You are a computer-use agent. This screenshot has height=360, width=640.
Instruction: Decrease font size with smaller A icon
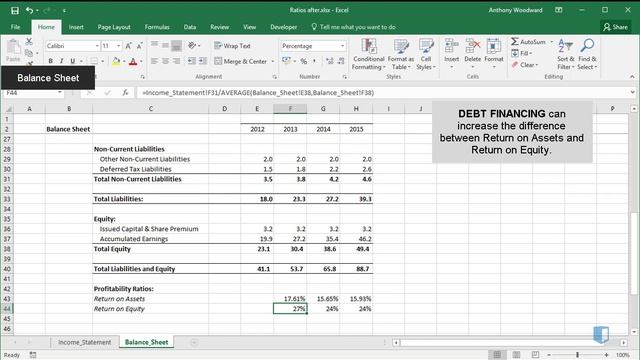(139, 46)
